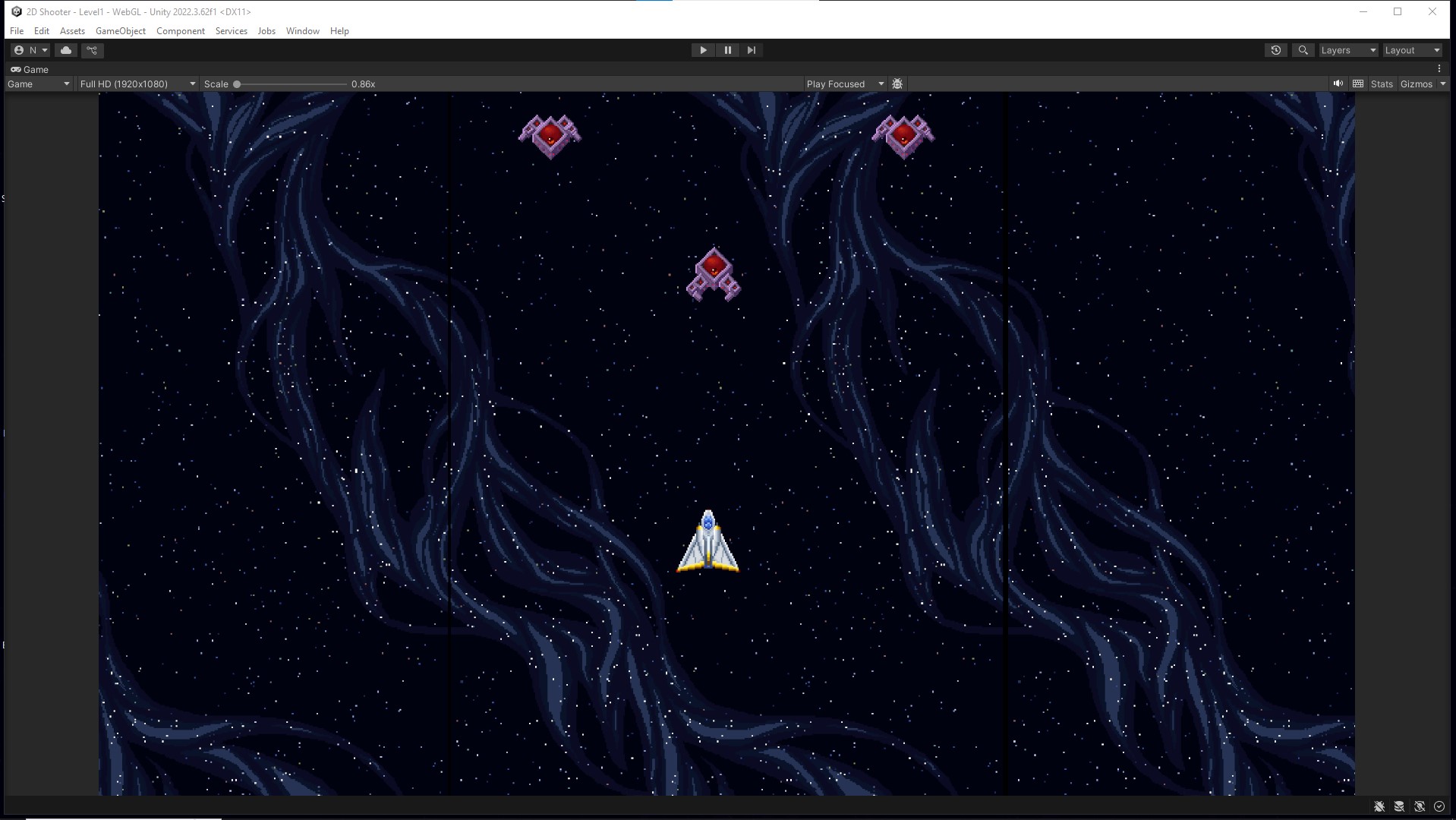This screenshot has height=820, width=1456.
Task: Start Play mode
Action: point(703,50)
